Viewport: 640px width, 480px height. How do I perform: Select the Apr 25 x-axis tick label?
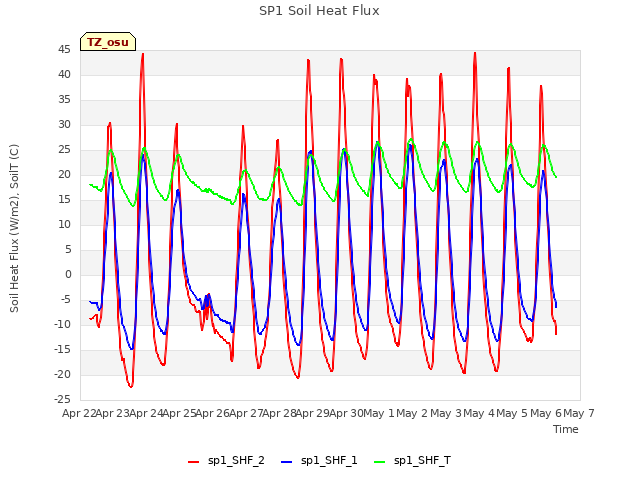(179, 413)
